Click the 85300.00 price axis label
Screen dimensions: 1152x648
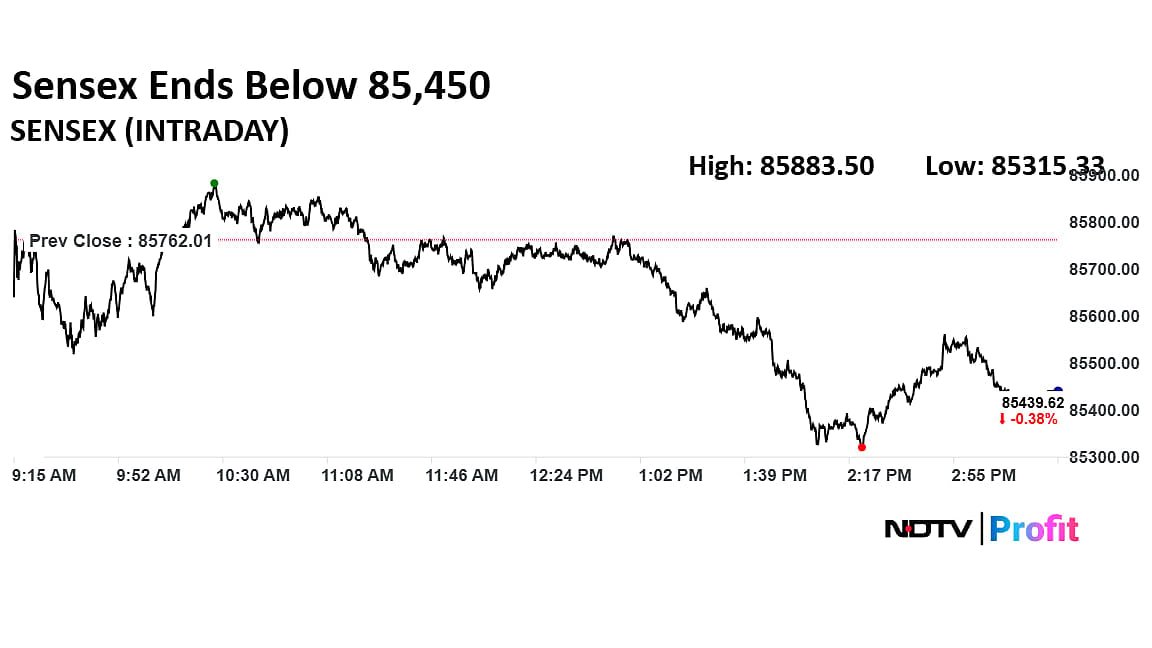pyautogui.click(x=1104, y=458)
